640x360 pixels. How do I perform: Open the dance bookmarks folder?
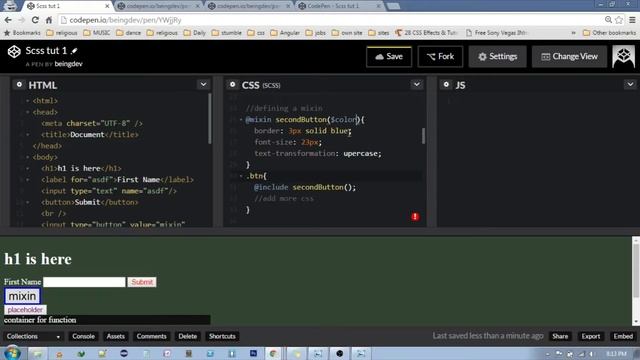129,33
